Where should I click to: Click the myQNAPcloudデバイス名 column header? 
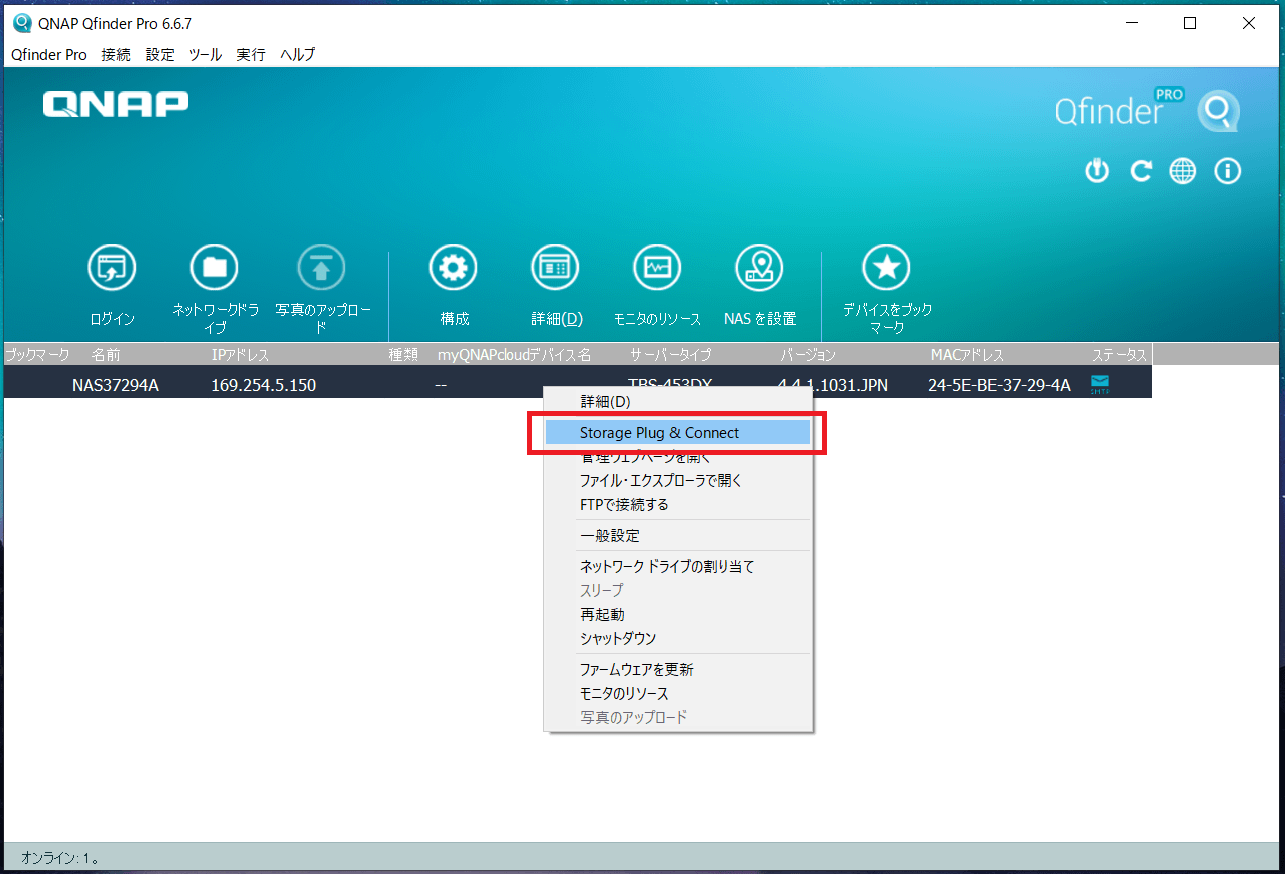pyautogui.click(x=514, y=355)
